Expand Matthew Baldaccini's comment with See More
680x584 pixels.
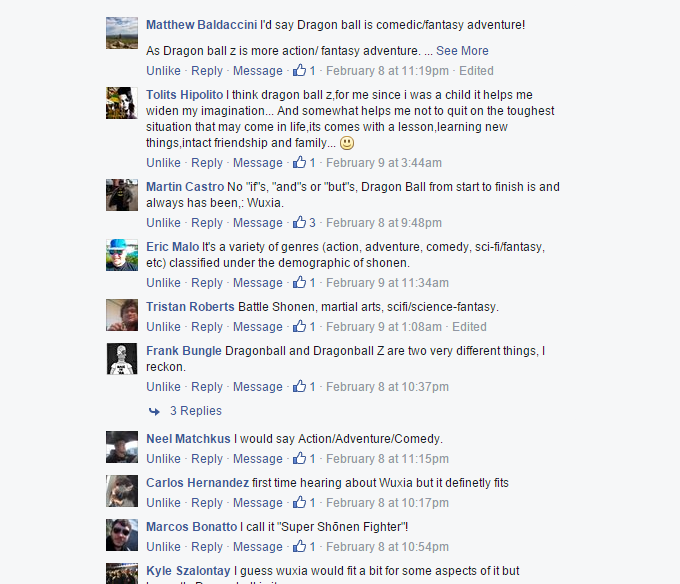pyautogui.click(x=462, y=51)
